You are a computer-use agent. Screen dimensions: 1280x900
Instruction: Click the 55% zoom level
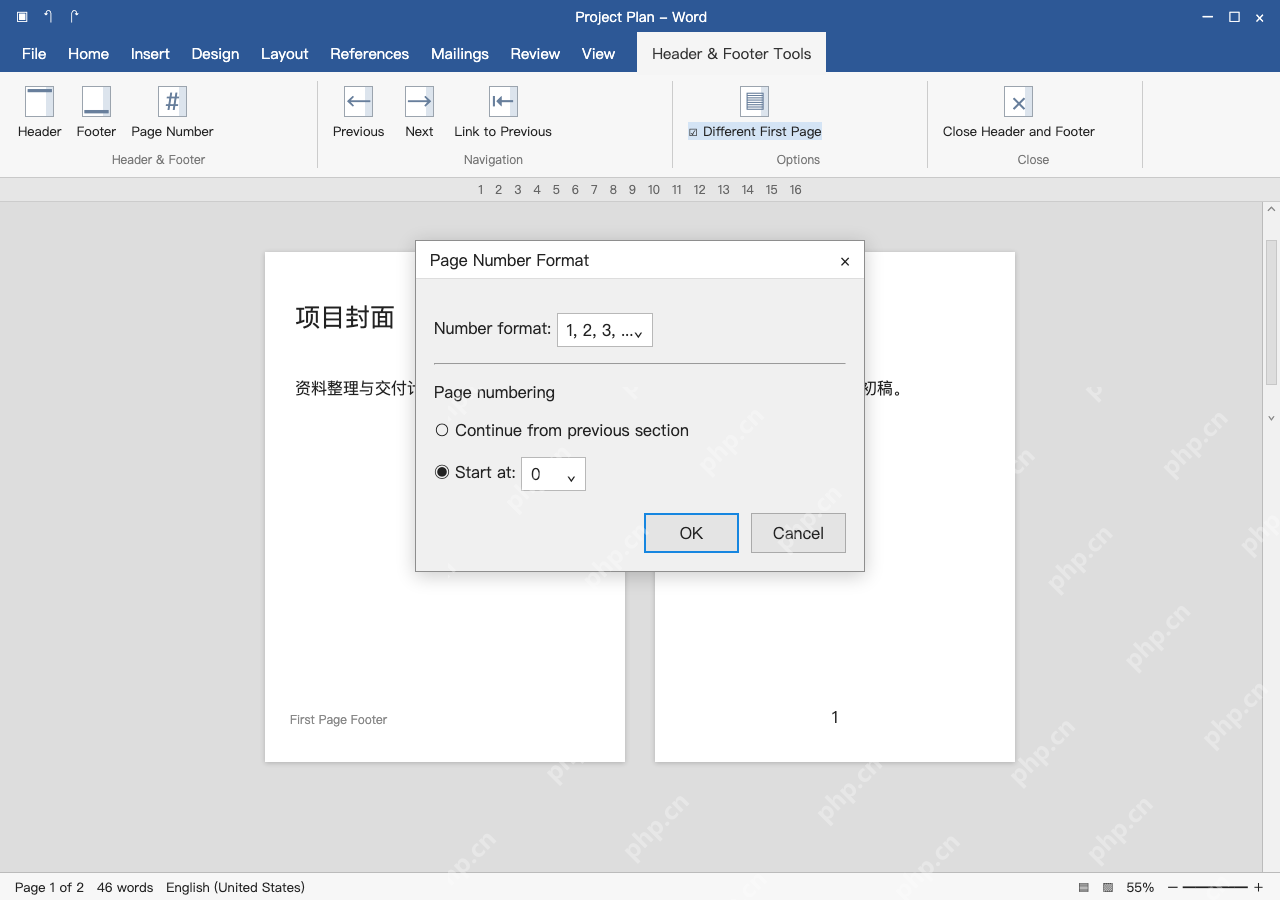tap(1140, 887)
